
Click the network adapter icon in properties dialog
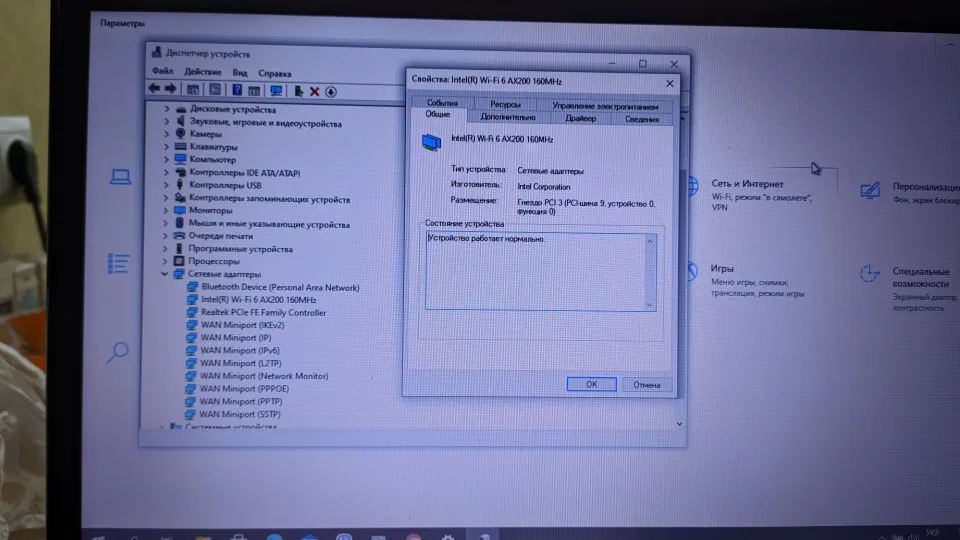431,142
